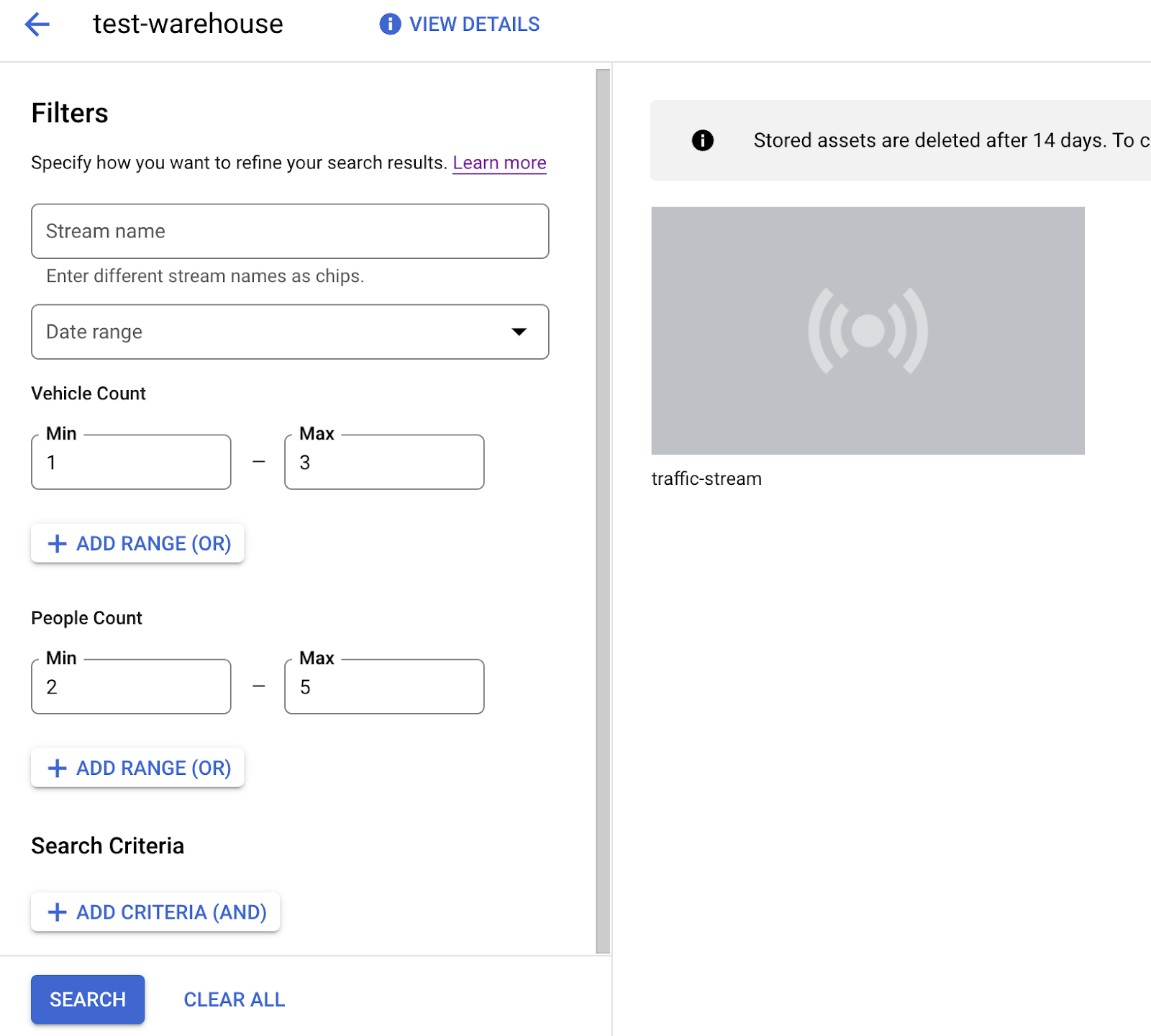
Task: Edit the People Count Max field
Action: (384, 687)
